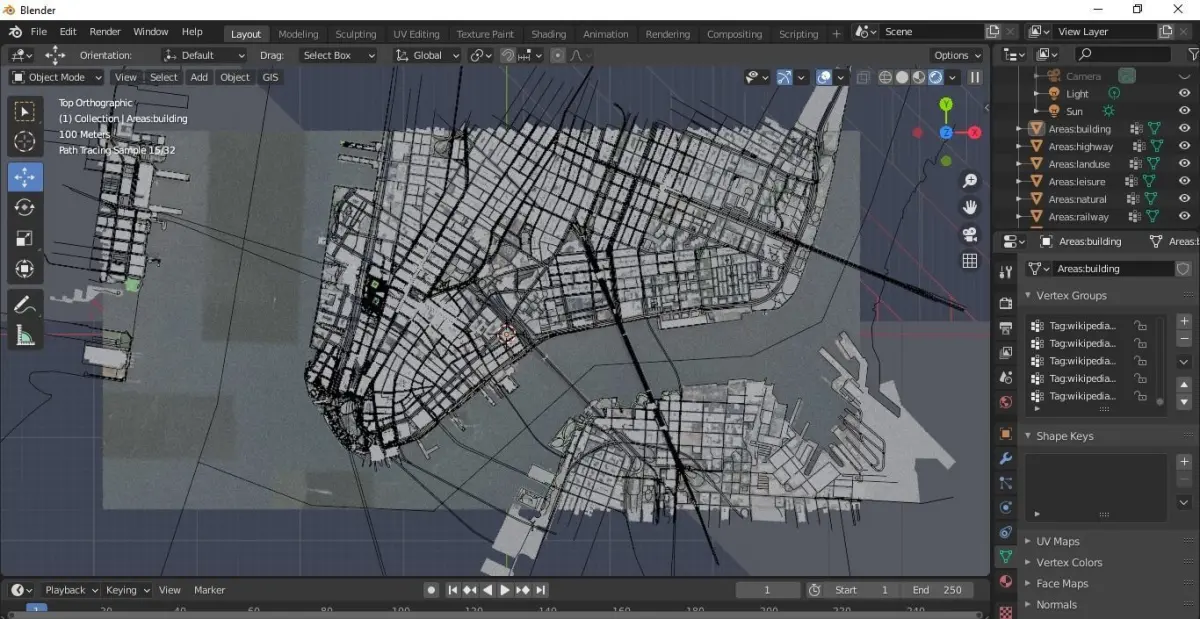Click the End frame 250 field
Viewport: 1200px width, 619px height.
click(x=938, y=590)
